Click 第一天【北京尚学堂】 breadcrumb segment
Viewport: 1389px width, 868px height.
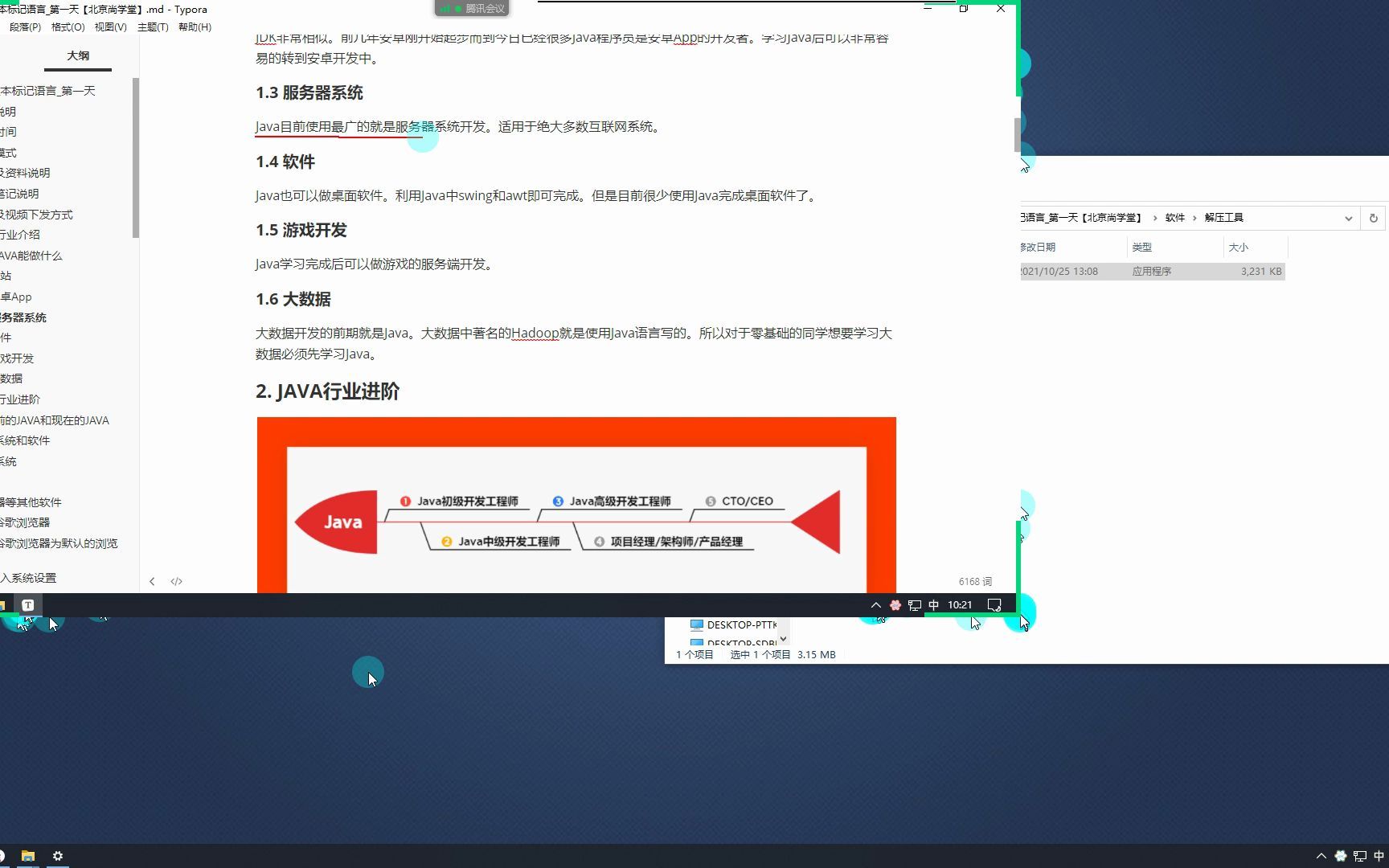(1081, 218)
